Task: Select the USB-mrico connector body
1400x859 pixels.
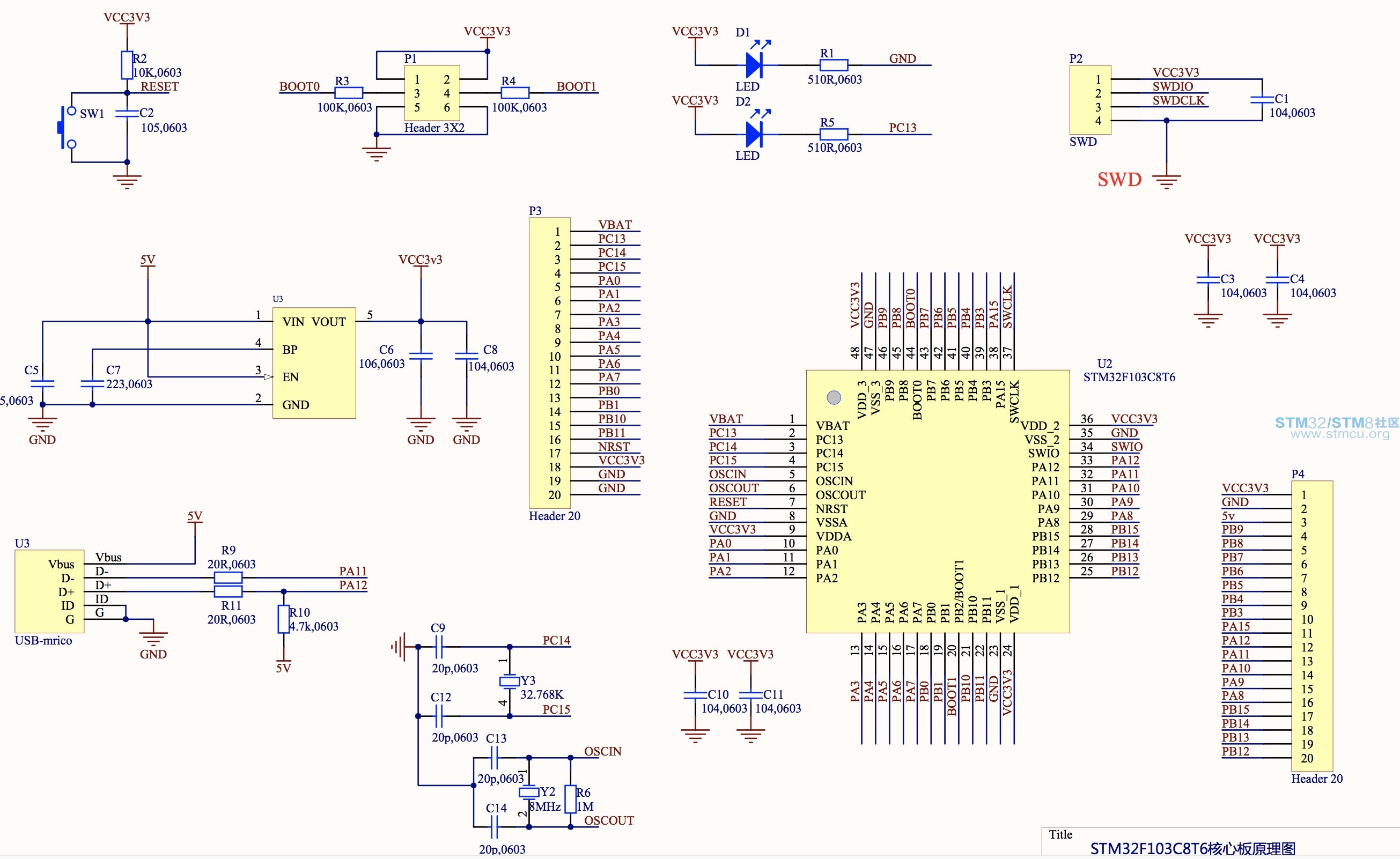Action: [x=49, y=591]
